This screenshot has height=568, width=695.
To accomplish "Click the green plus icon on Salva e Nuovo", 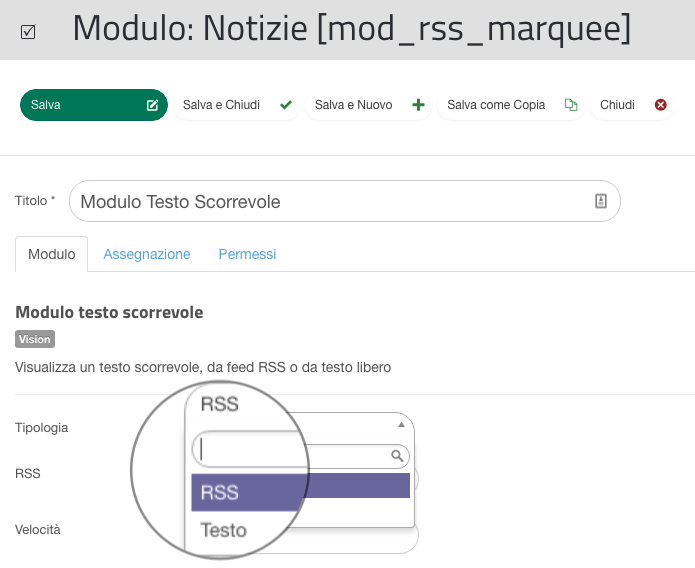I will (418, 105).
